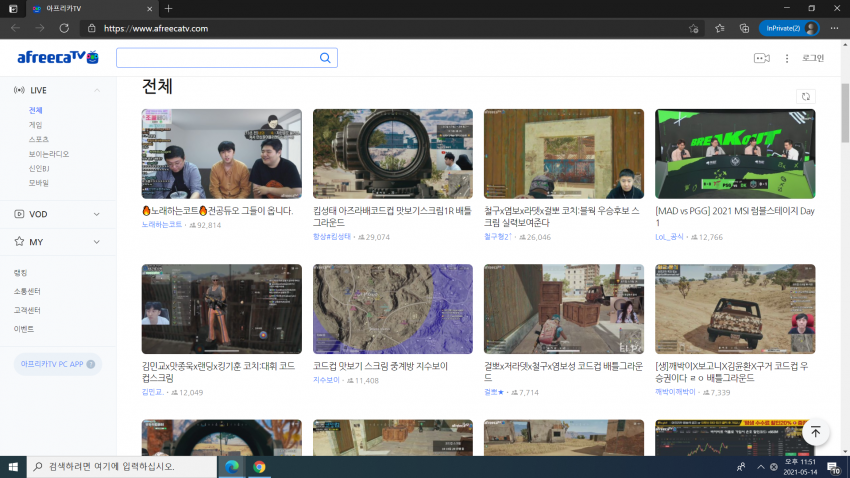Screen dimensions: 850x478
Task: Click the afreecaTV logo
Action: 58,57
